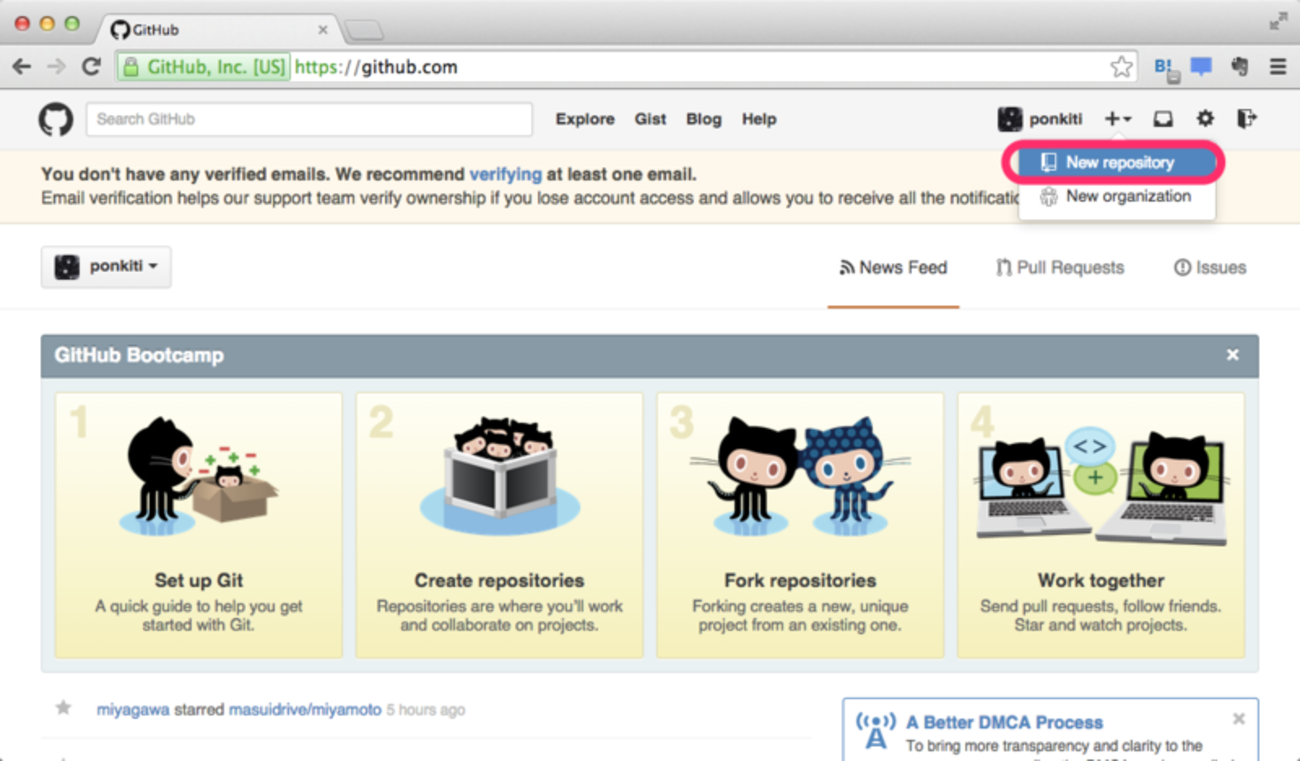The image size is (1300, 761).
Task: Click the GitHub Octocat logo in header
Action: pos(56,120)
